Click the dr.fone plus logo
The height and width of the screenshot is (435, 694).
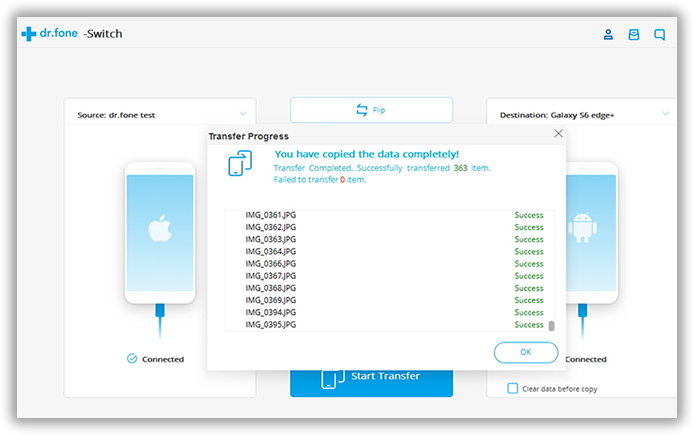tap(28, 34)
